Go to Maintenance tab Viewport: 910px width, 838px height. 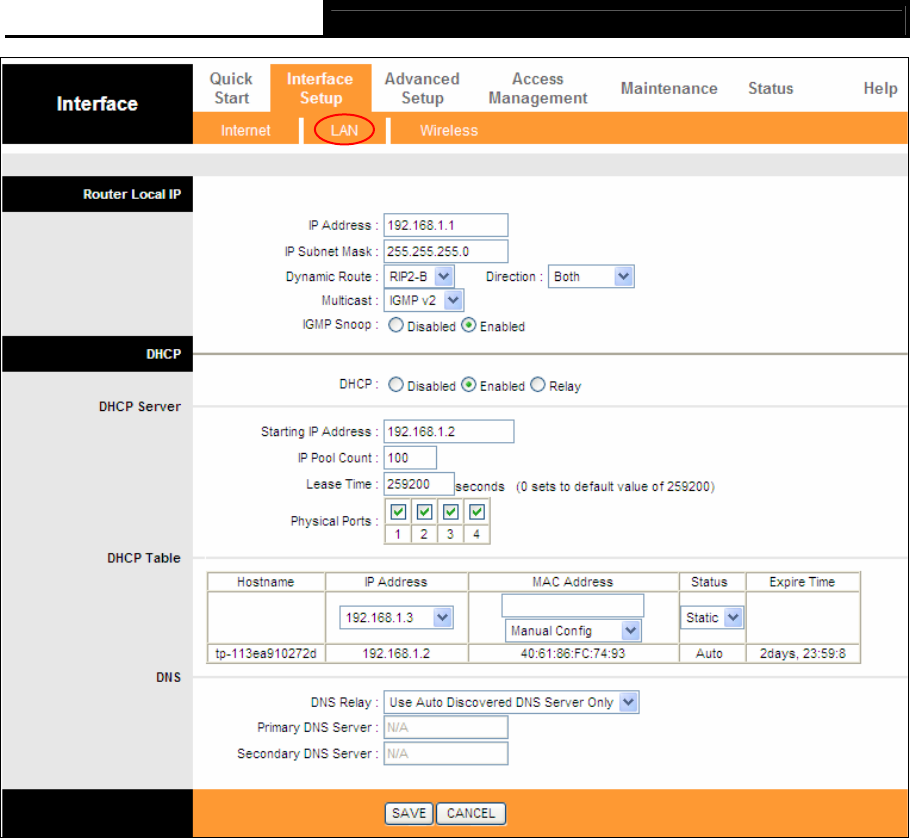click(x=668, y=88)
